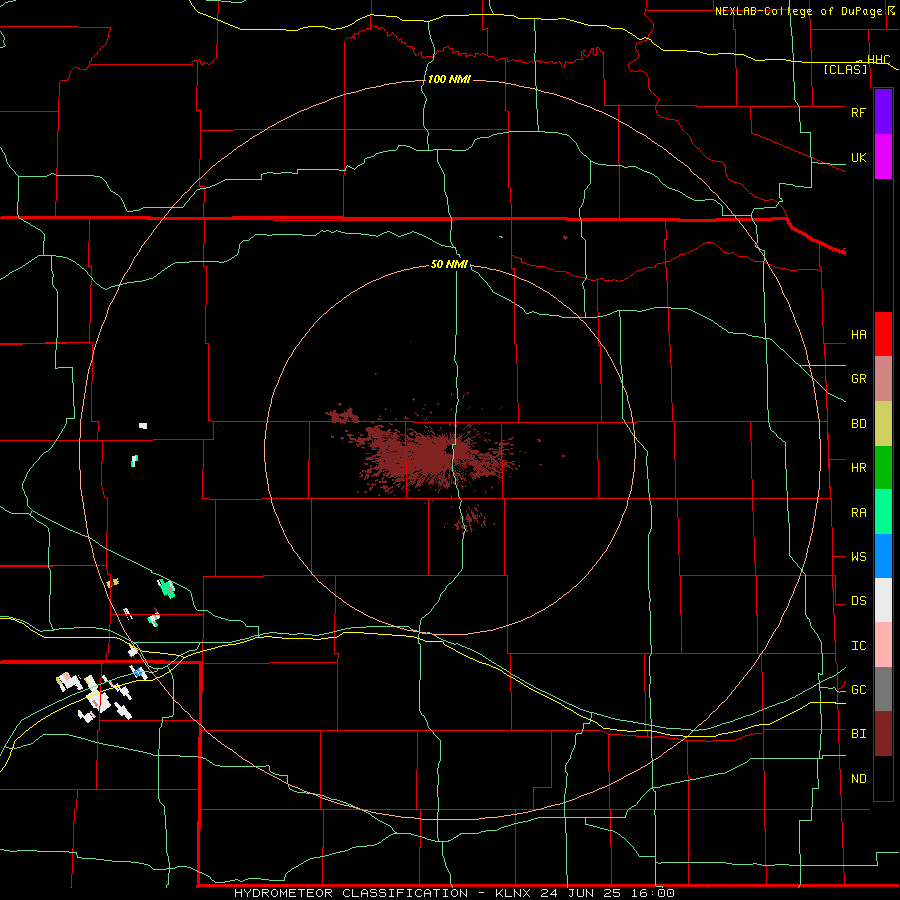This screenshot has width=900, height=900.
Task: Click the HR legend label
Action: pyautogui.click(x=858, y=468)
